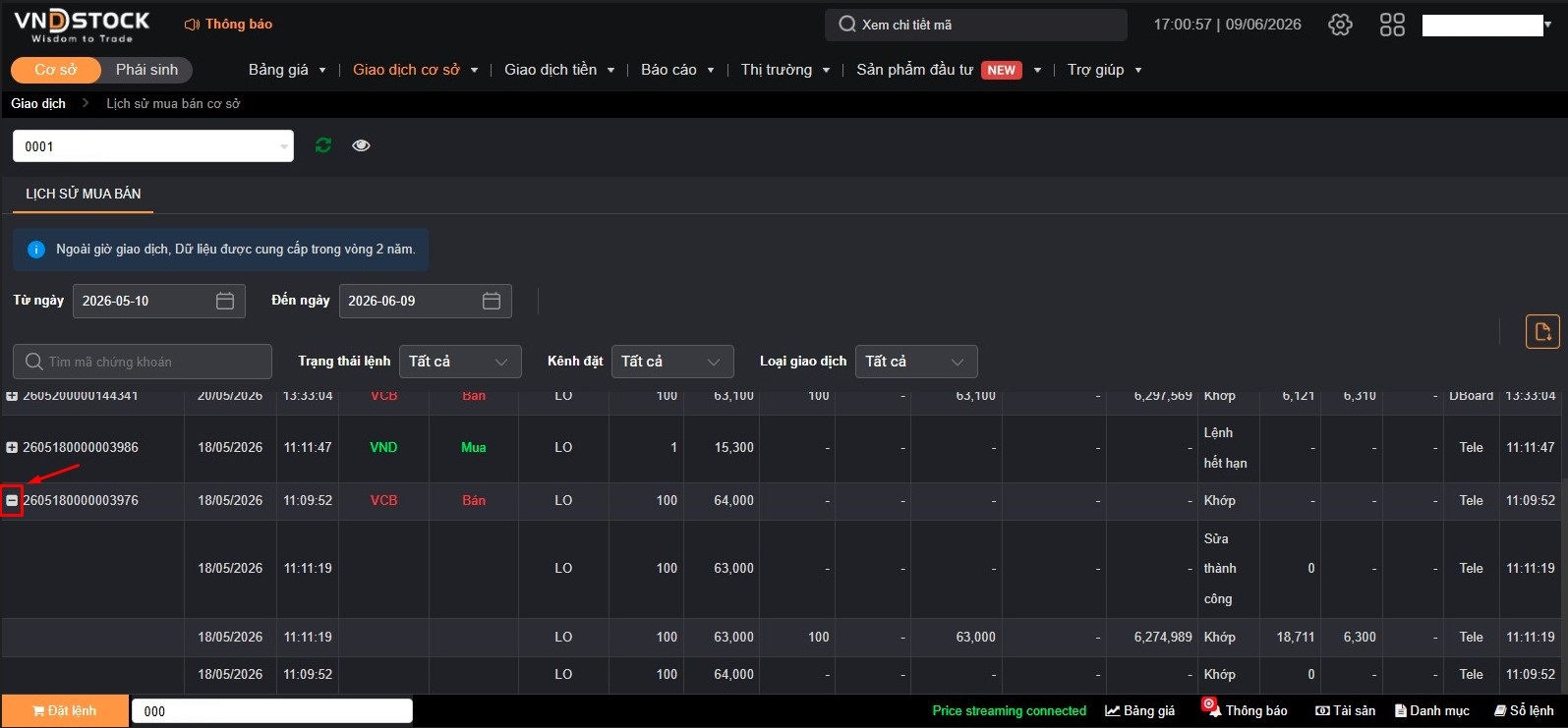
Task: Collapse order 2605180000003976 row
Action: (12, 500)
